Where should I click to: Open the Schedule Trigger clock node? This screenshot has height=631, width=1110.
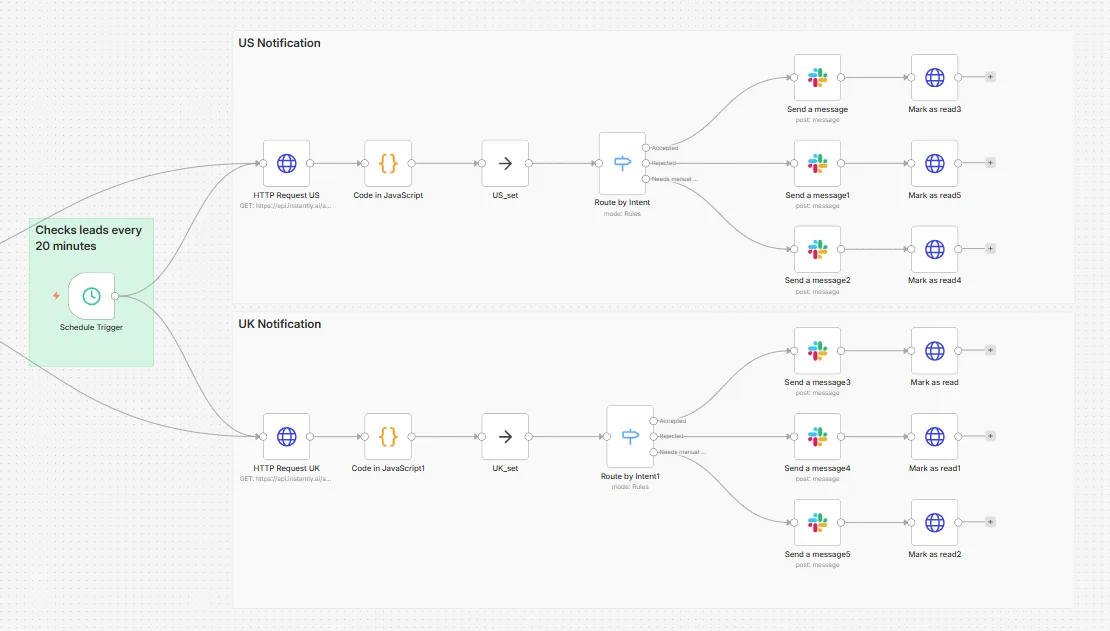tap(90, 296)
